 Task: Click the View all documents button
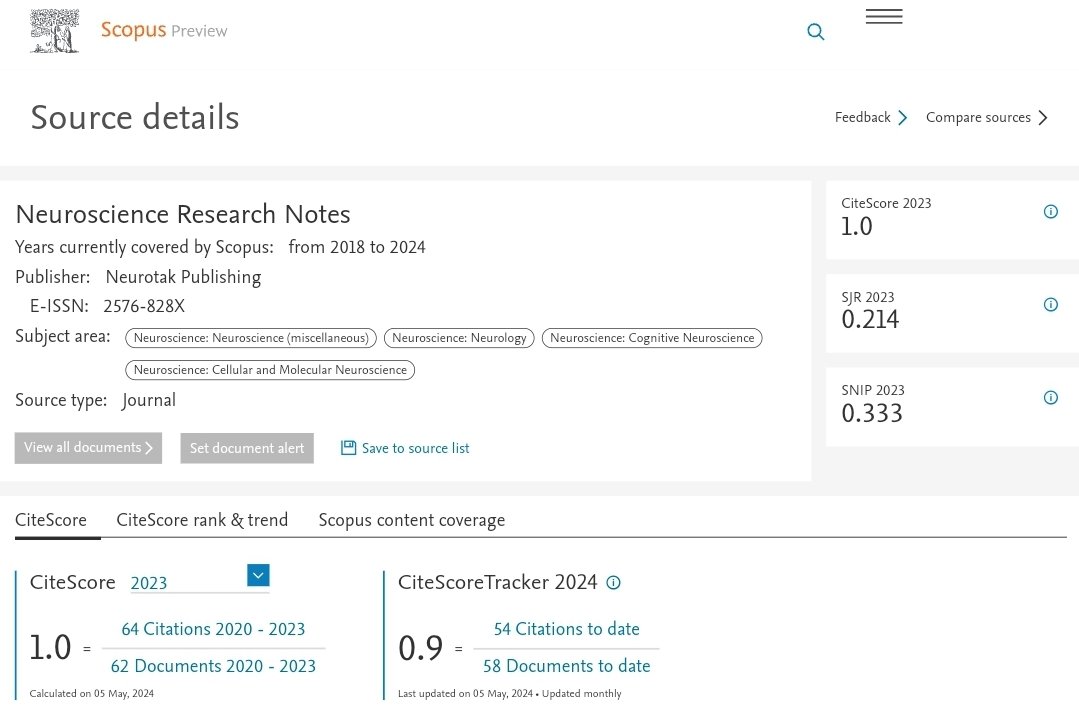point(88,448)
